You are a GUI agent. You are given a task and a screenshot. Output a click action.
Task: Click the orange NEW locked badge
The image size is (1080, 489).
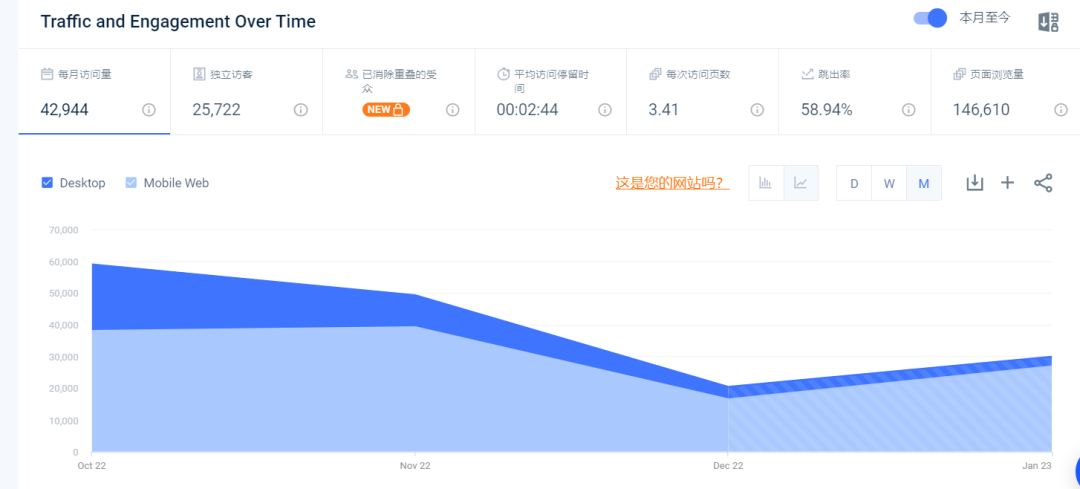coord(386,110)
